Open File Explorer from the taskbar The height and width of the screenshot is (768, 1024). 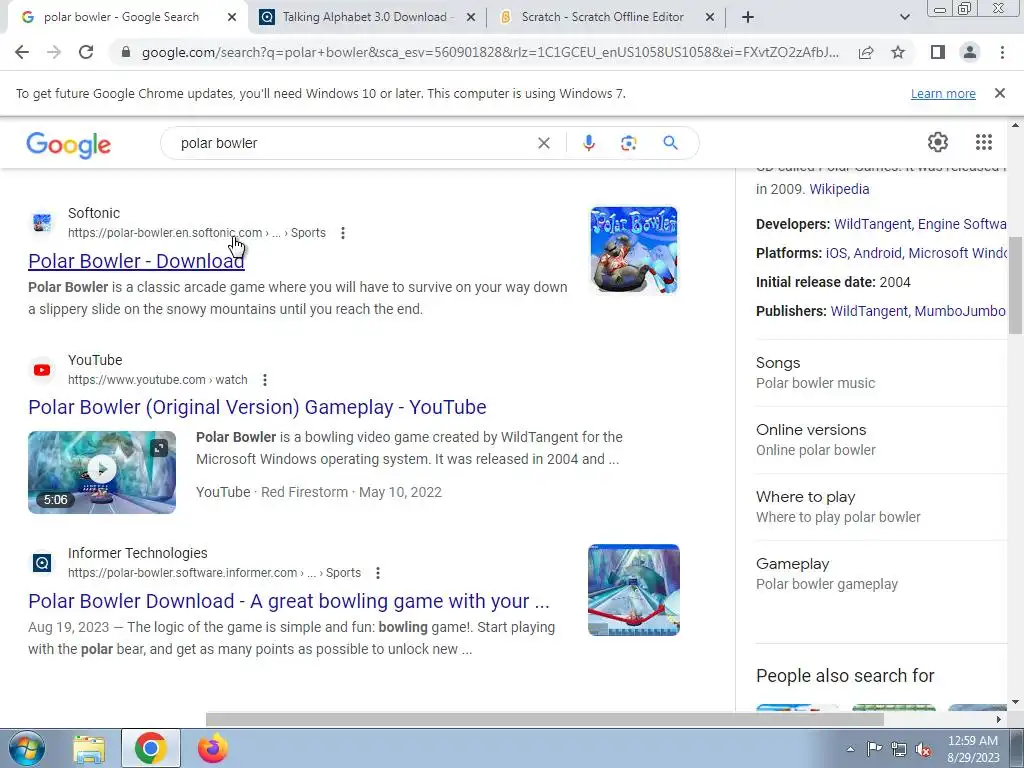pyautogui.click(x=89, y=749)
